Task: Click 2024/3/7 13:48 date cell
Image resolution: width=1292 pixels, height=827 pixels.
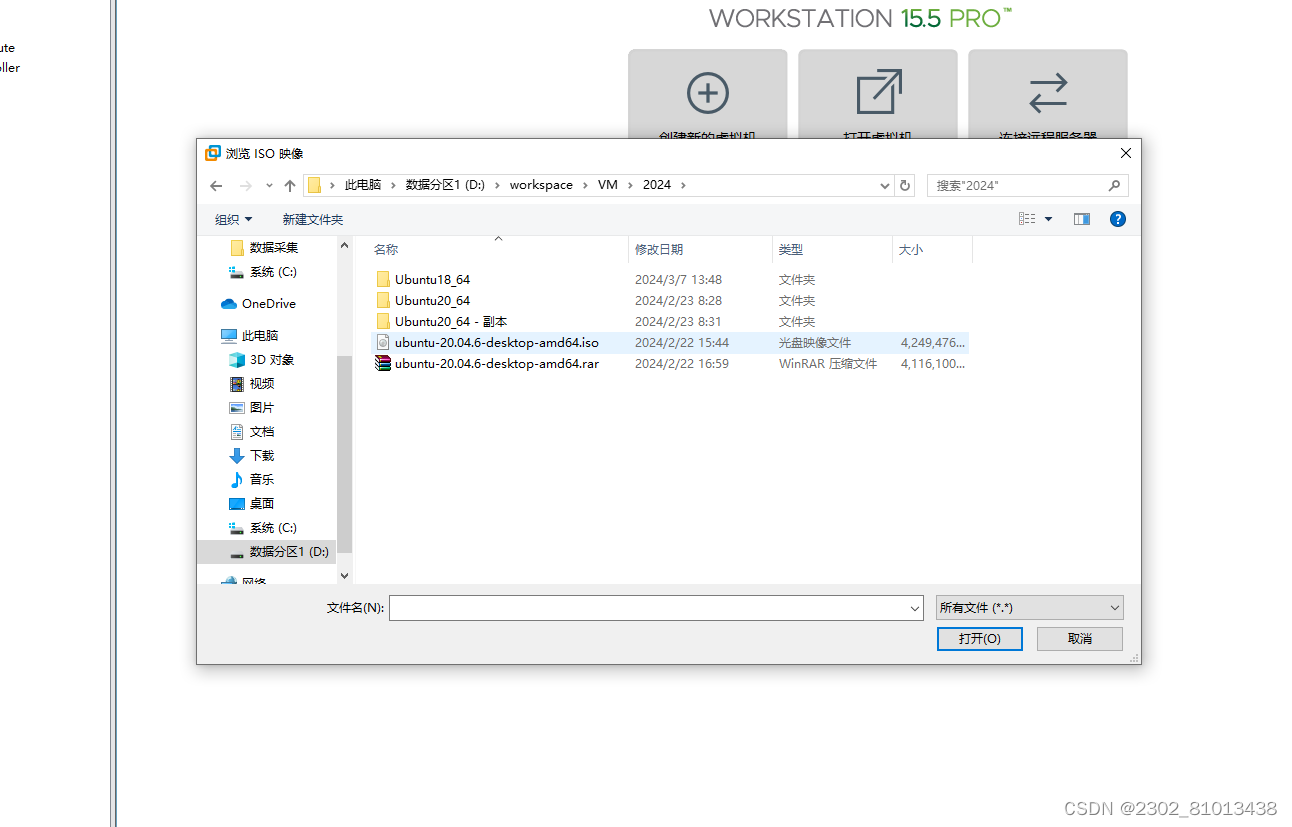Action: 678,279
